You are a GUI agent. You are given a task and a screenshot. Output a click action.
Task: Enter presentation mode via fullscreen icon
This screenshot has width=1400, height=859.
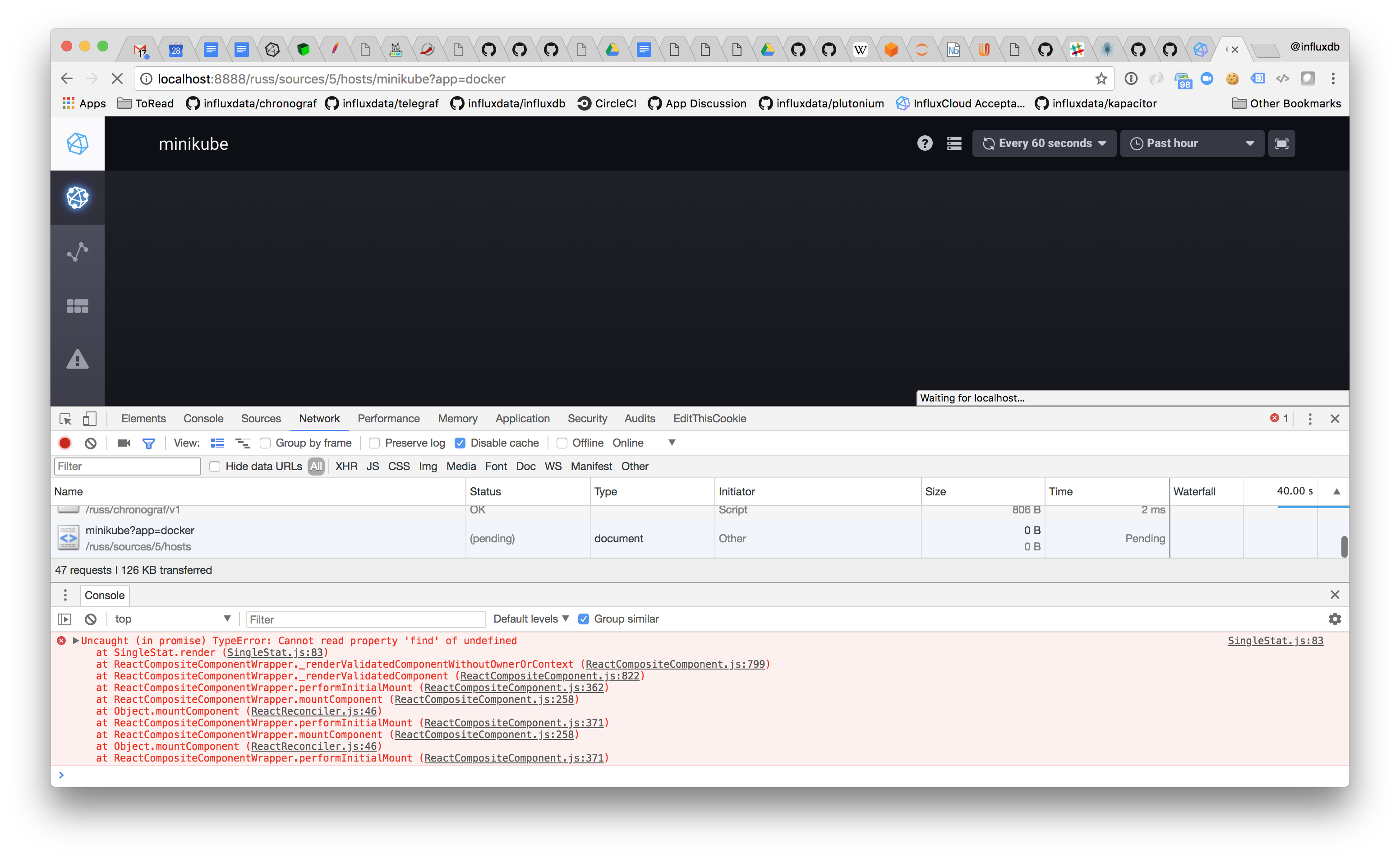click(x=1282, y=143)
